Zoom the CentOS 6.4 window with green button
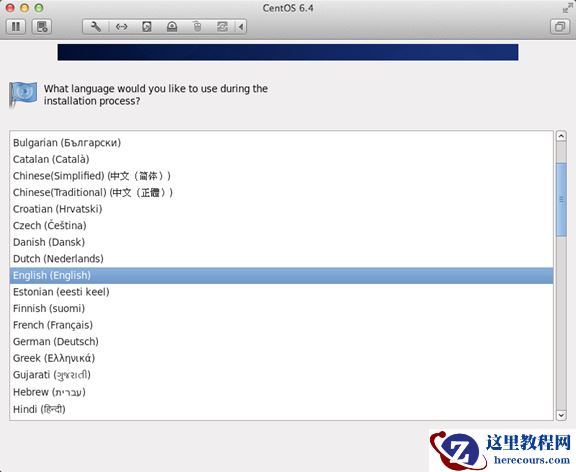Viewport: 576px width, 472px height. coord(39,8)
